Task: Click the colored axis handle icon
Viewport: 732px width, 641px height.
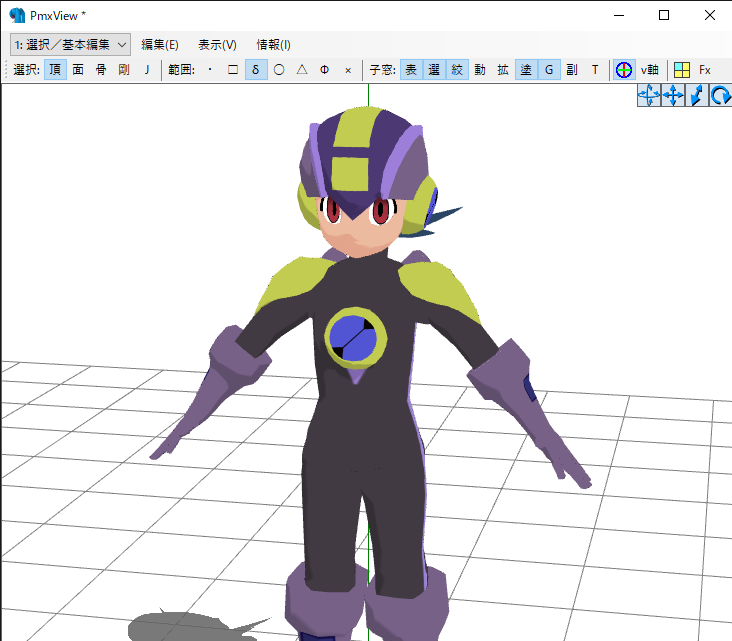Action: (624, 70)
